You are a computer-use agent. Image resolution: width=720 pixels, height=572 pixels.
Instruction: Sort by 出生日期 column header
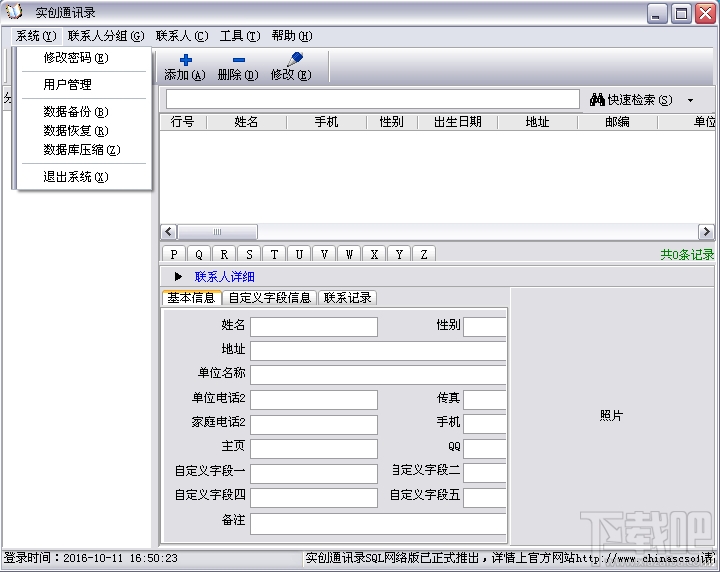458,122
